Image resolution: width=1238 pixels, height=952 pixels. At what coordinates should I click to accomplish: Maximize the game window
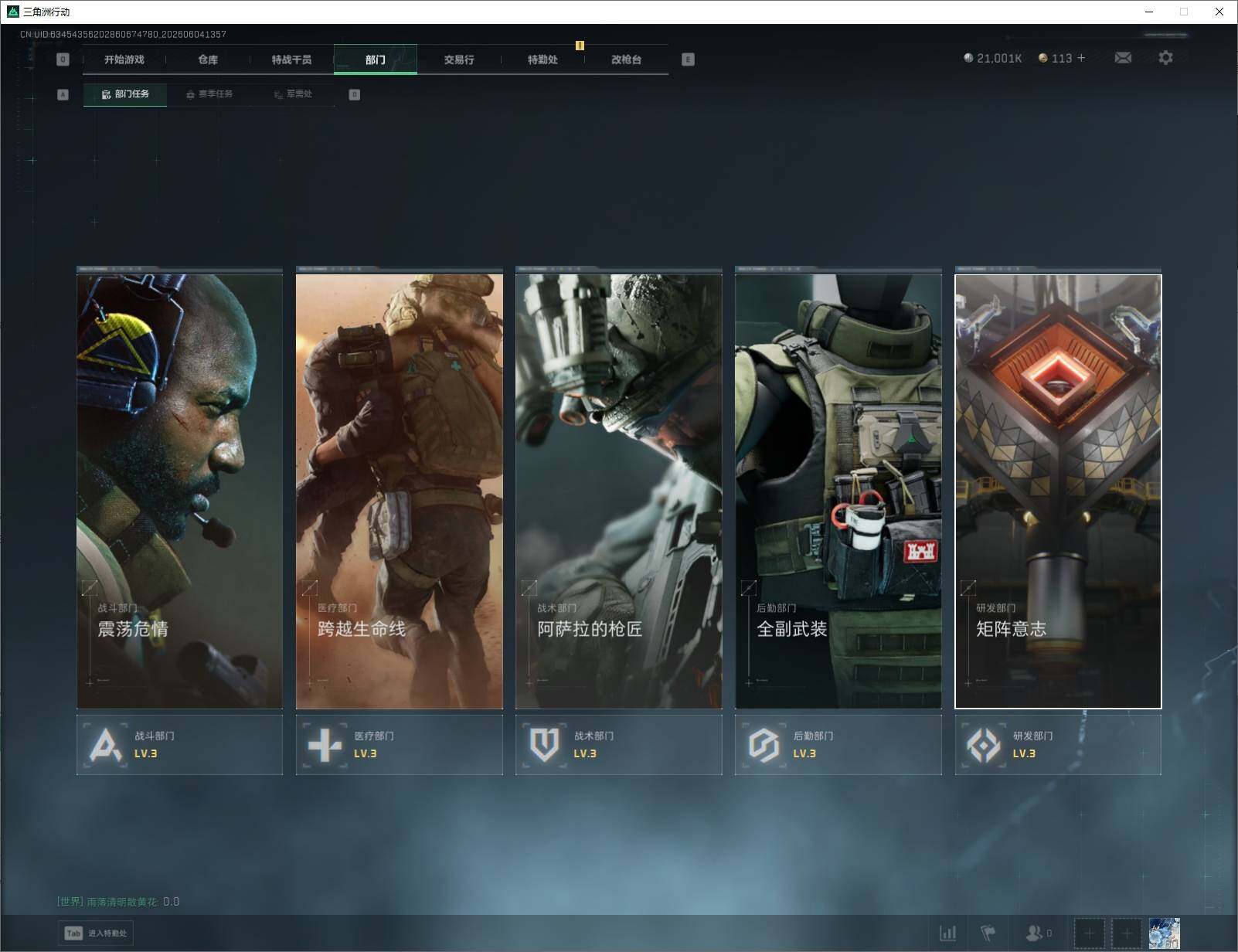pos(1184,12)
